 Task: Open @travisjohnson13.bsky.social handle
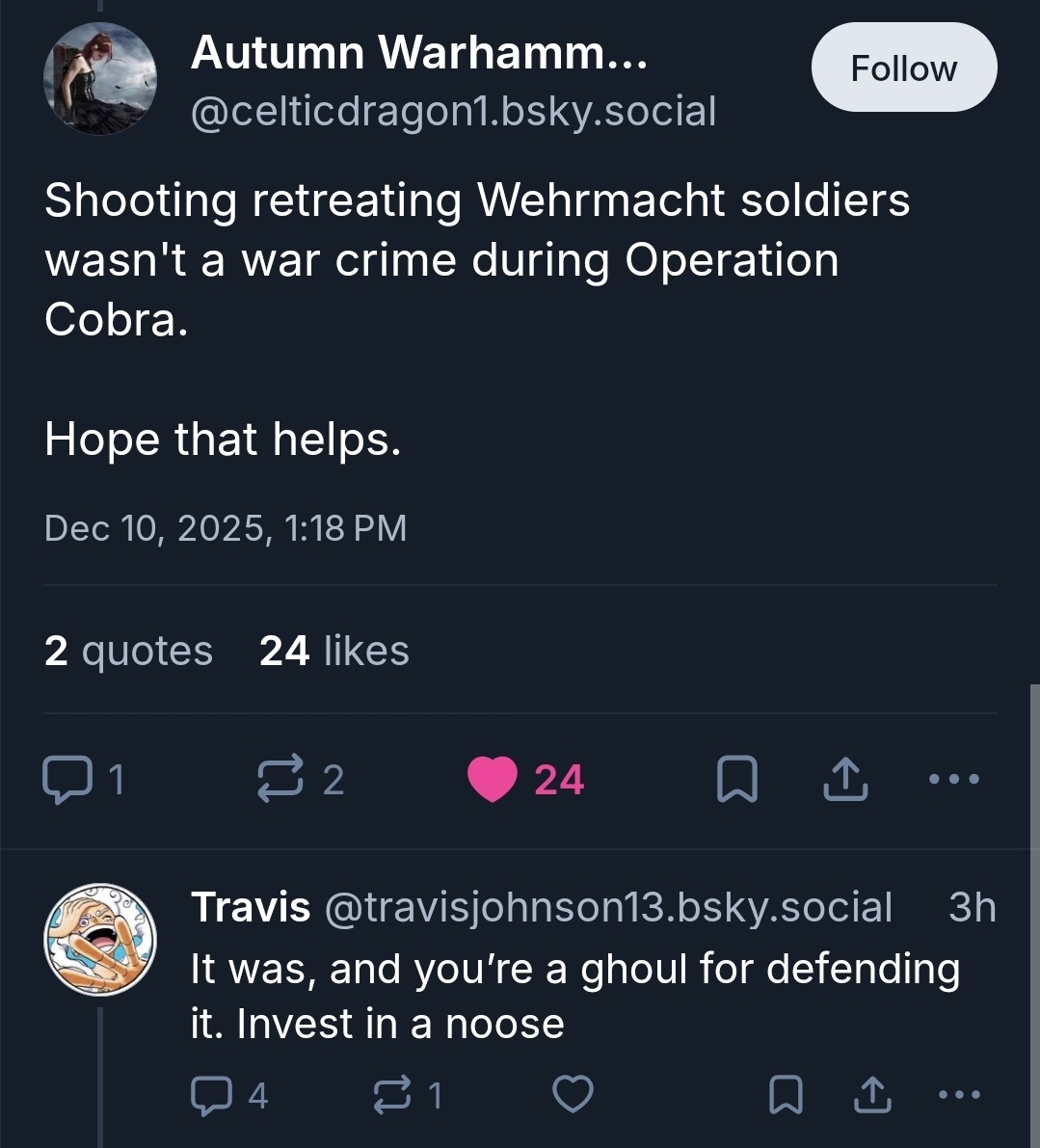[608, 908]
